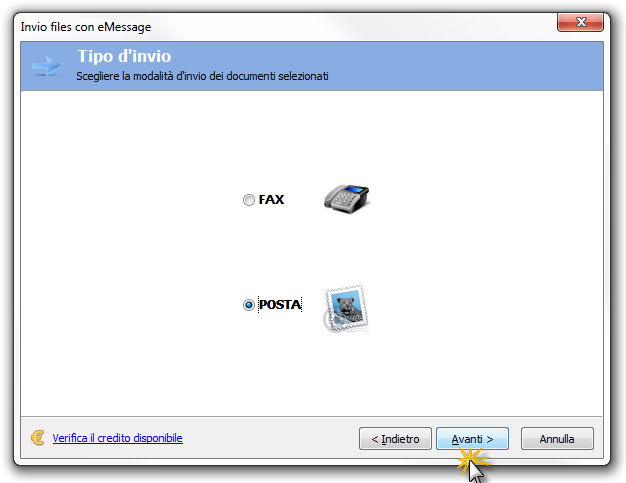Click the leopard postage stamp icon
This screenshot has width=626, height=483.
(x=347, y=308)
